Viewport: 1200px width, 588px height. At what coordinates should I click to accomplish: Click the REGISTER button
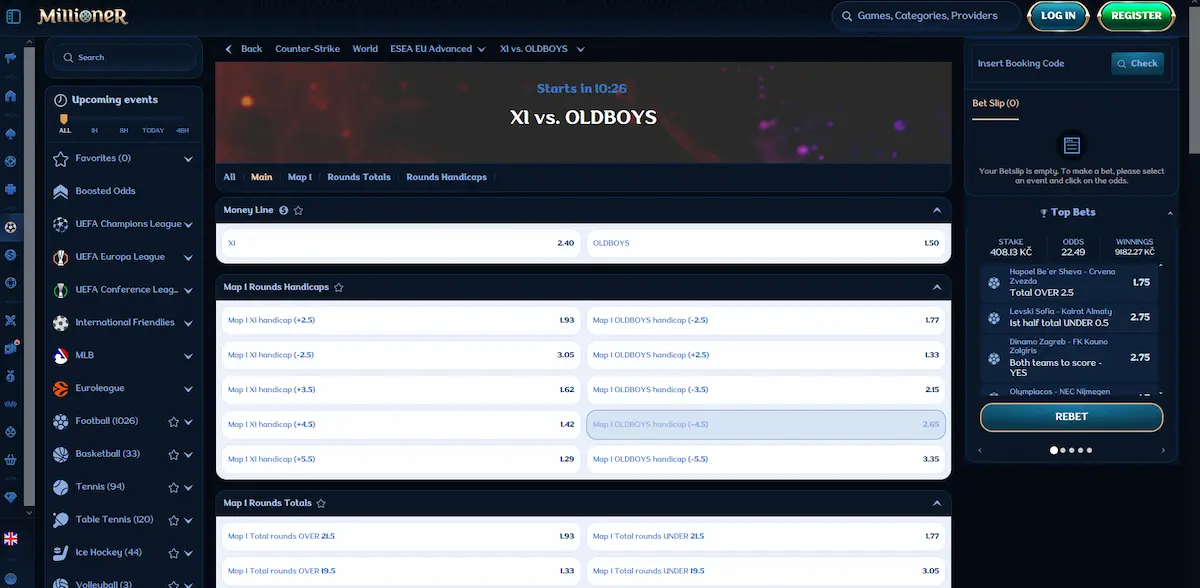point(1136,16)
